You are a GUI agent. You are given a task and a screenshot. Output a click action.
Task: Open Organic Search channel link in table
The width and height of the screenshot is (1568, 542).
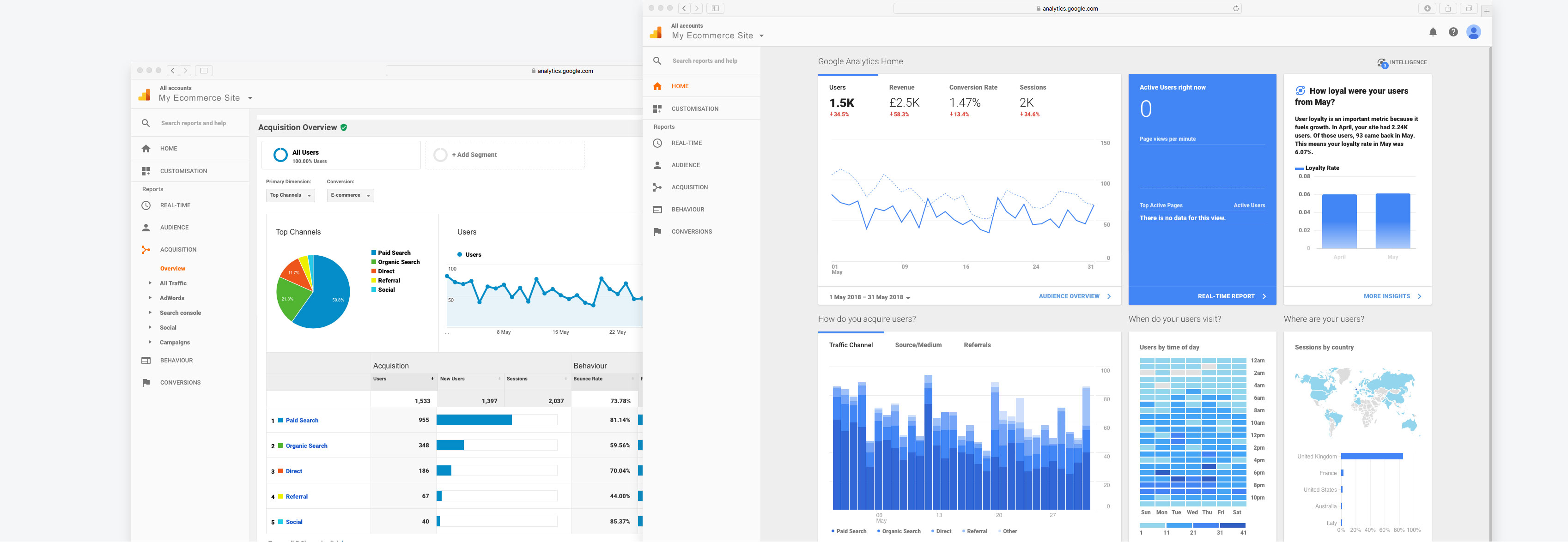(306, 446)
